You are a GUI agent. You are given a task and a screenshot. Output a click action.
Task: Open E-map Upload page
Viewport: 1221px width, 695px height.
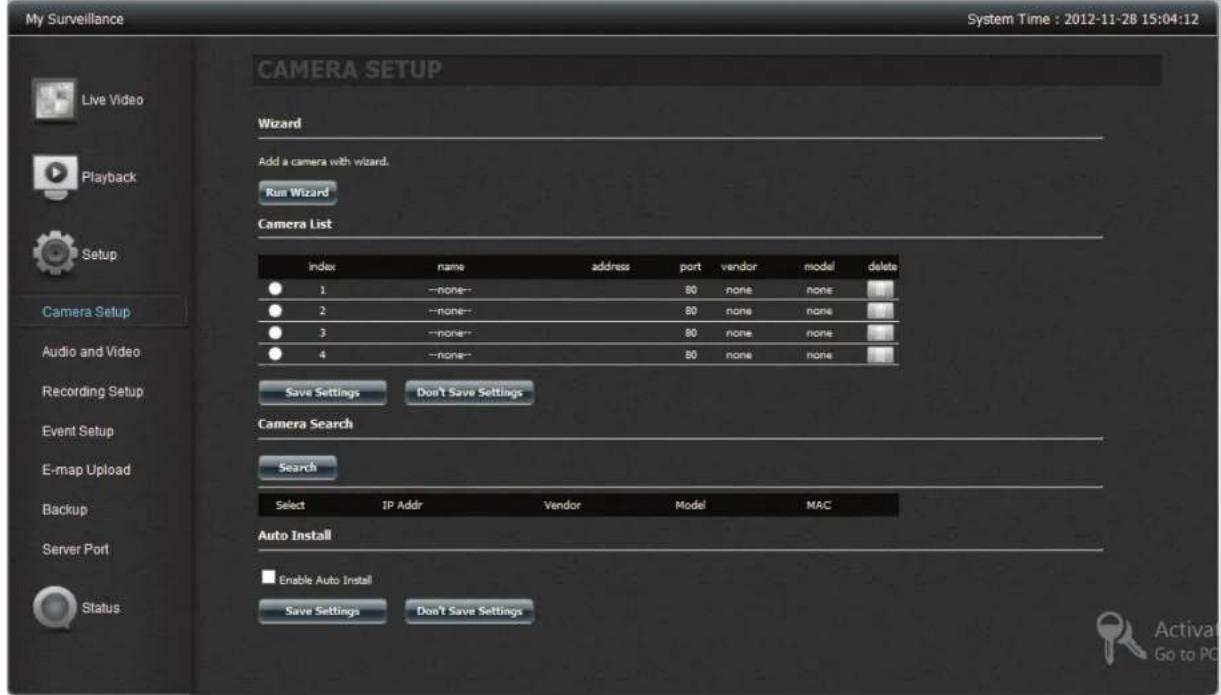tap(86, 470)
